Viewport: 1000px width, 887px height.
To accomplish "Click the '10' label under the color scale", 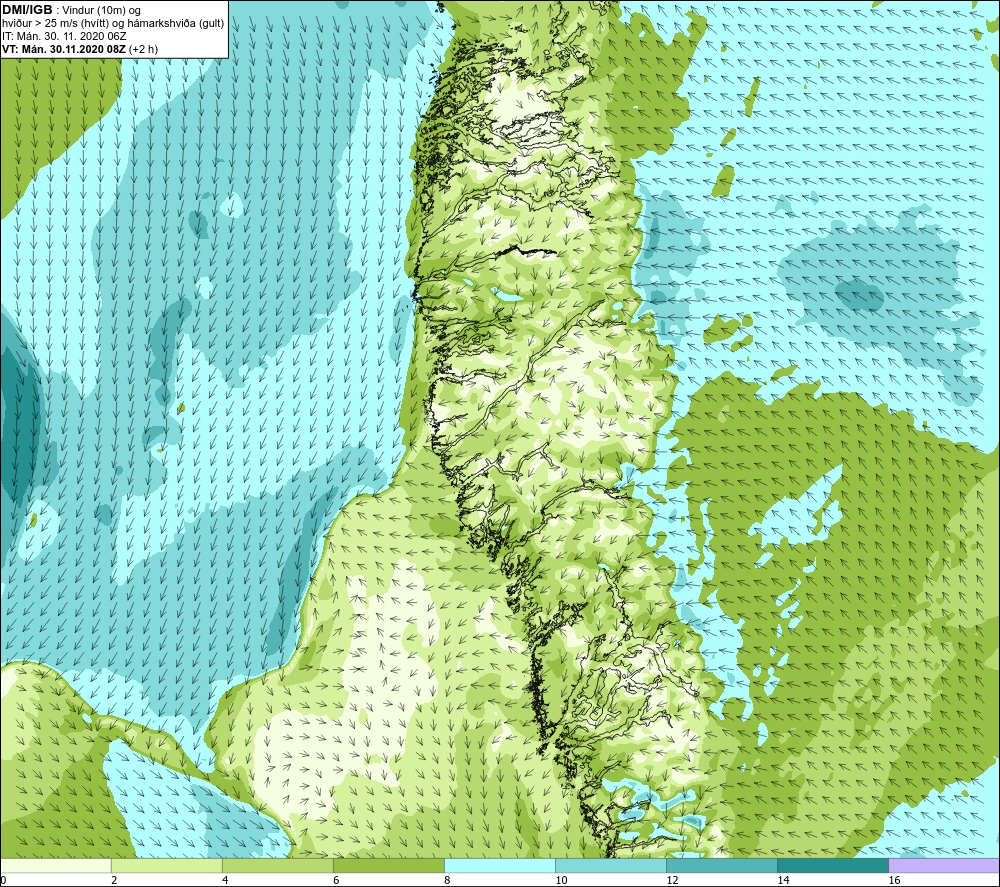I will coord(561,881).
